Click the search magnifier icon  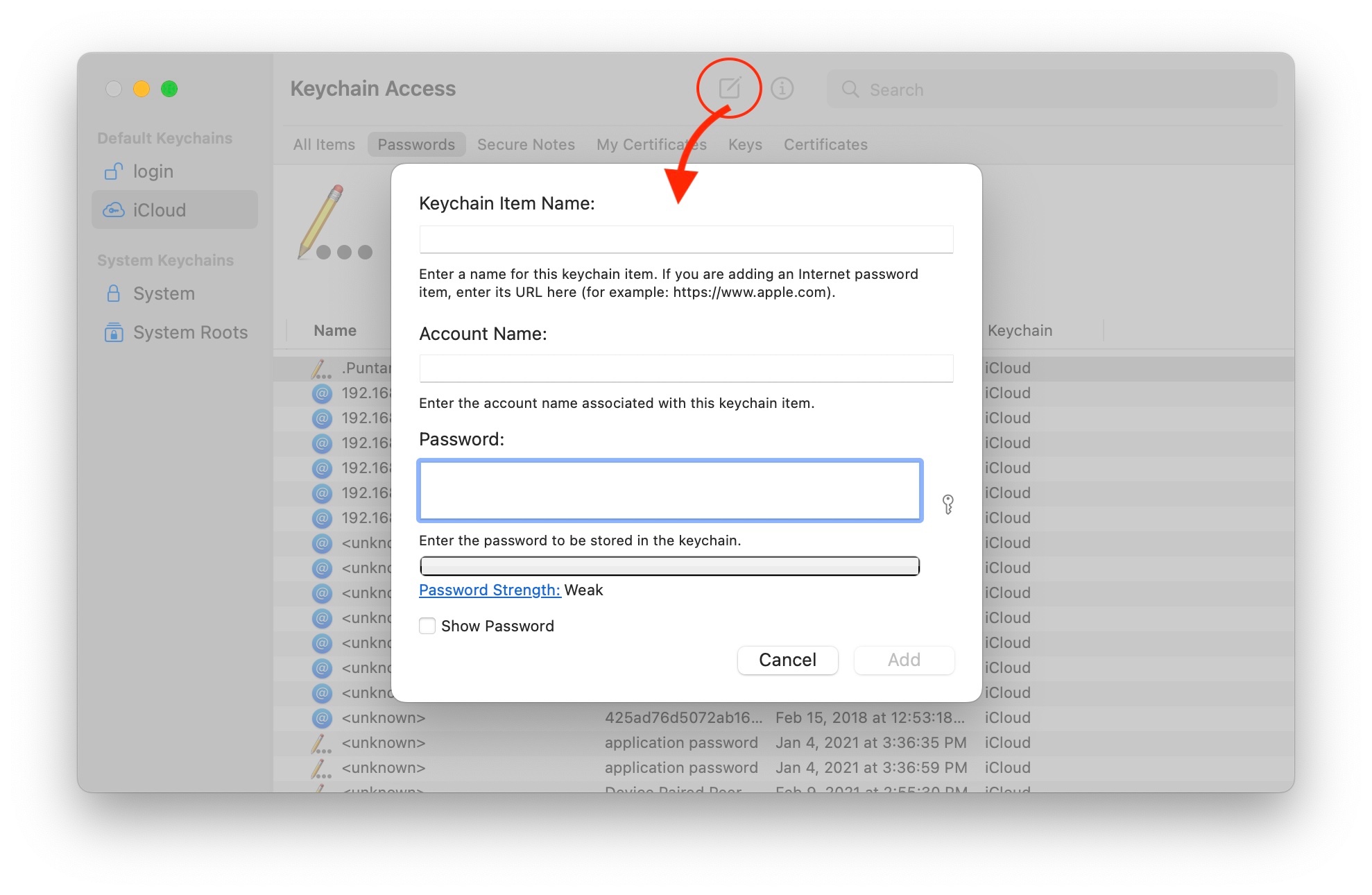coord(850,89)
